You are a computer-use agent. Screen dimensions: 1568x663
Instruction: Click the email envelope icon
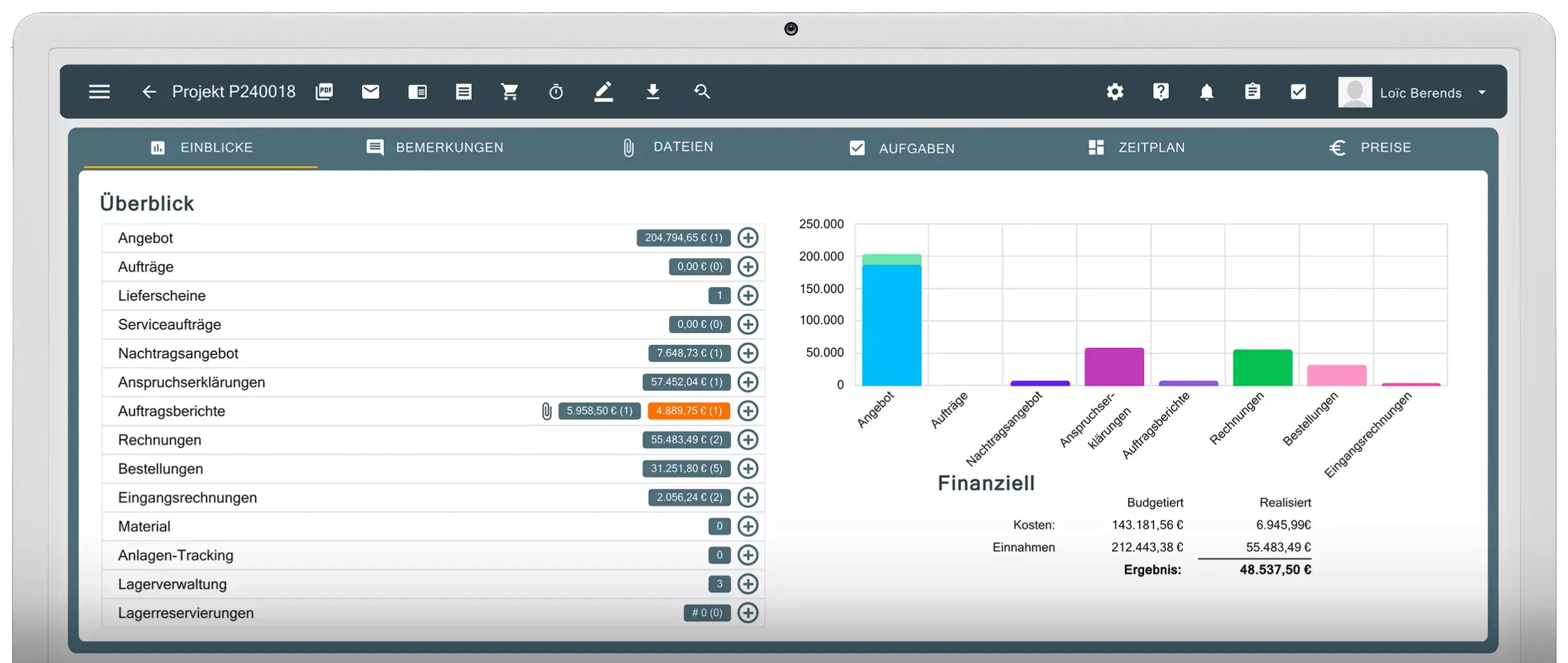(x=370, y=92)
